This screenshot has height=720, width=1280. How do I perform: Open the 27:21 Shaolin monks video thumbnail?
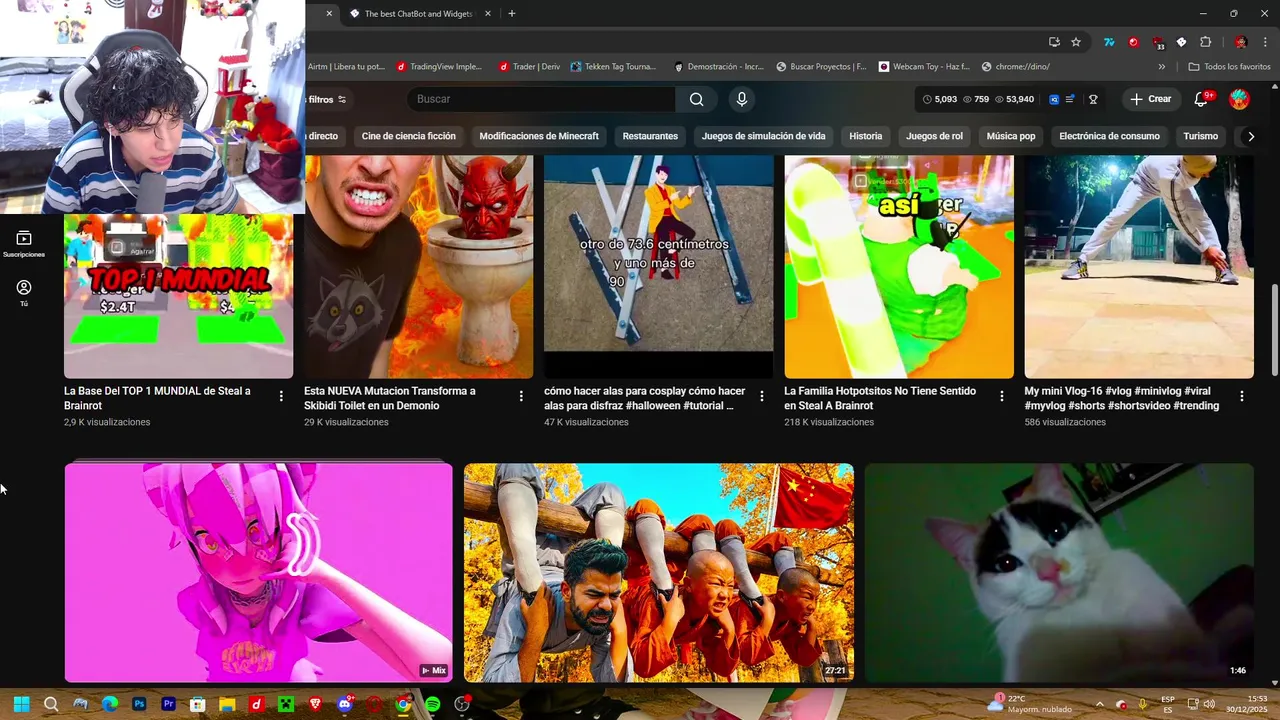coord(659,572)
